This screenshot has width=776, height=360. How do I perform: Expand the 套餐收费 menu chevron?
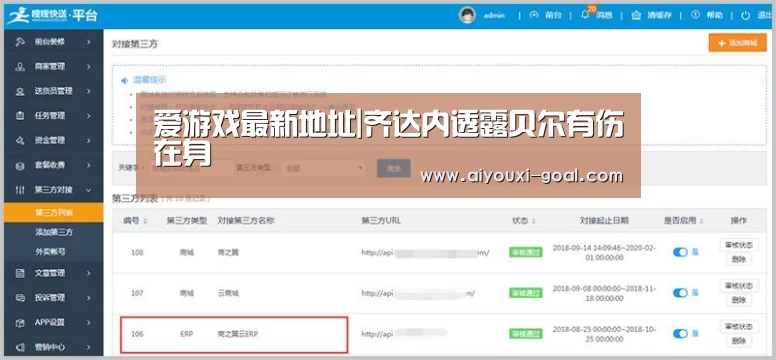pyautogui.click(x=89, y=165)
